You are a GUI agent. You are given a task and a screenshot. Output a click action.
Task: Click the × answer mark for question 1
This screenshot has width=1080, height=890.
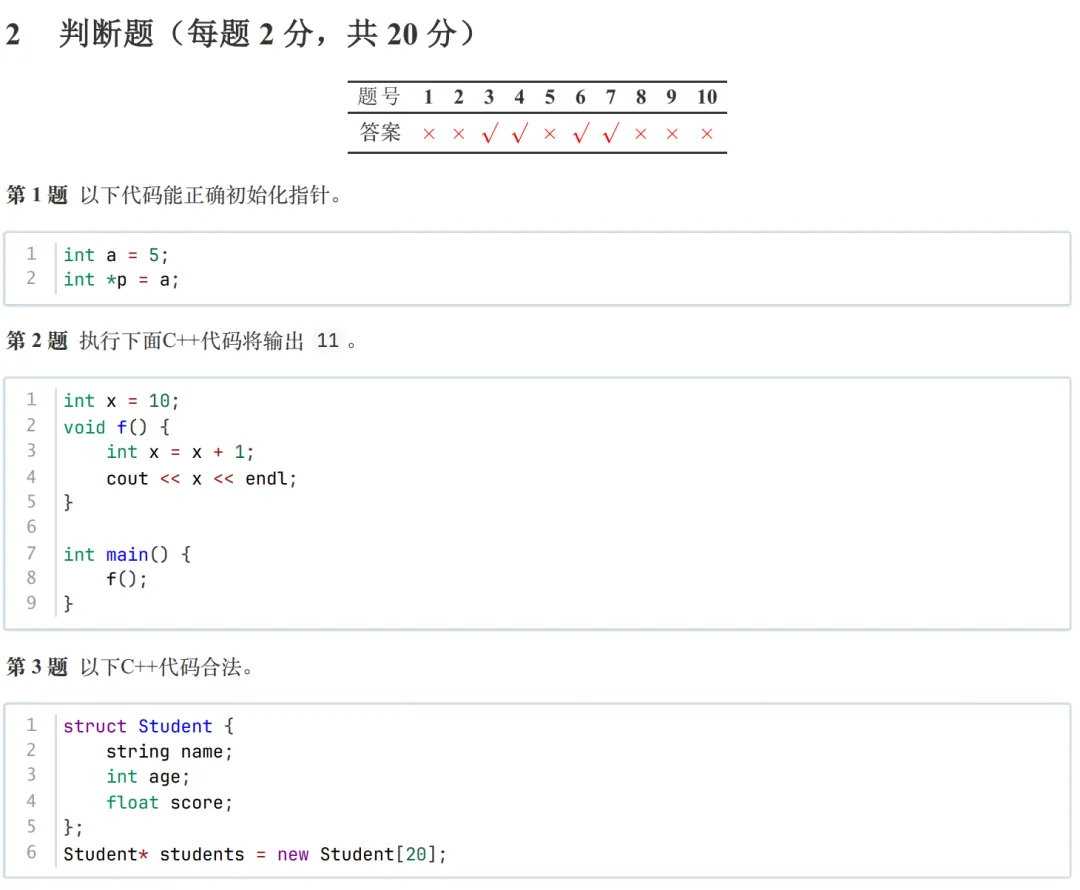428,132
